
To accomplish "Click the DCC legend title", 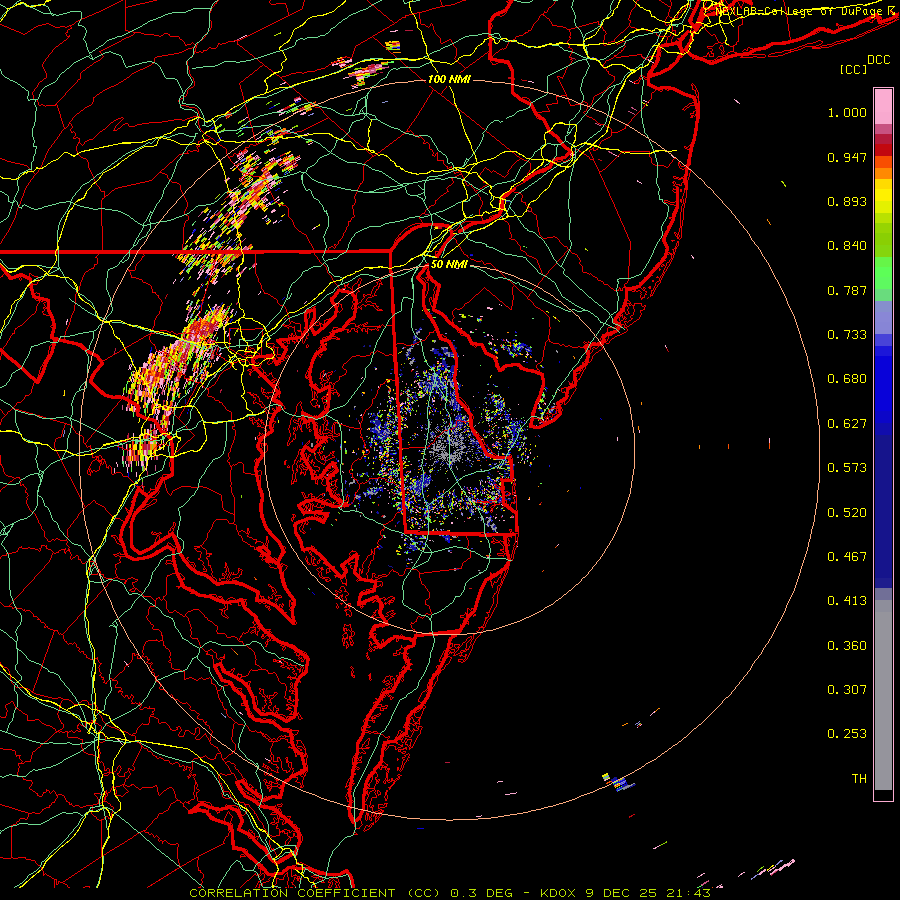I will click(x=878, y=60).
